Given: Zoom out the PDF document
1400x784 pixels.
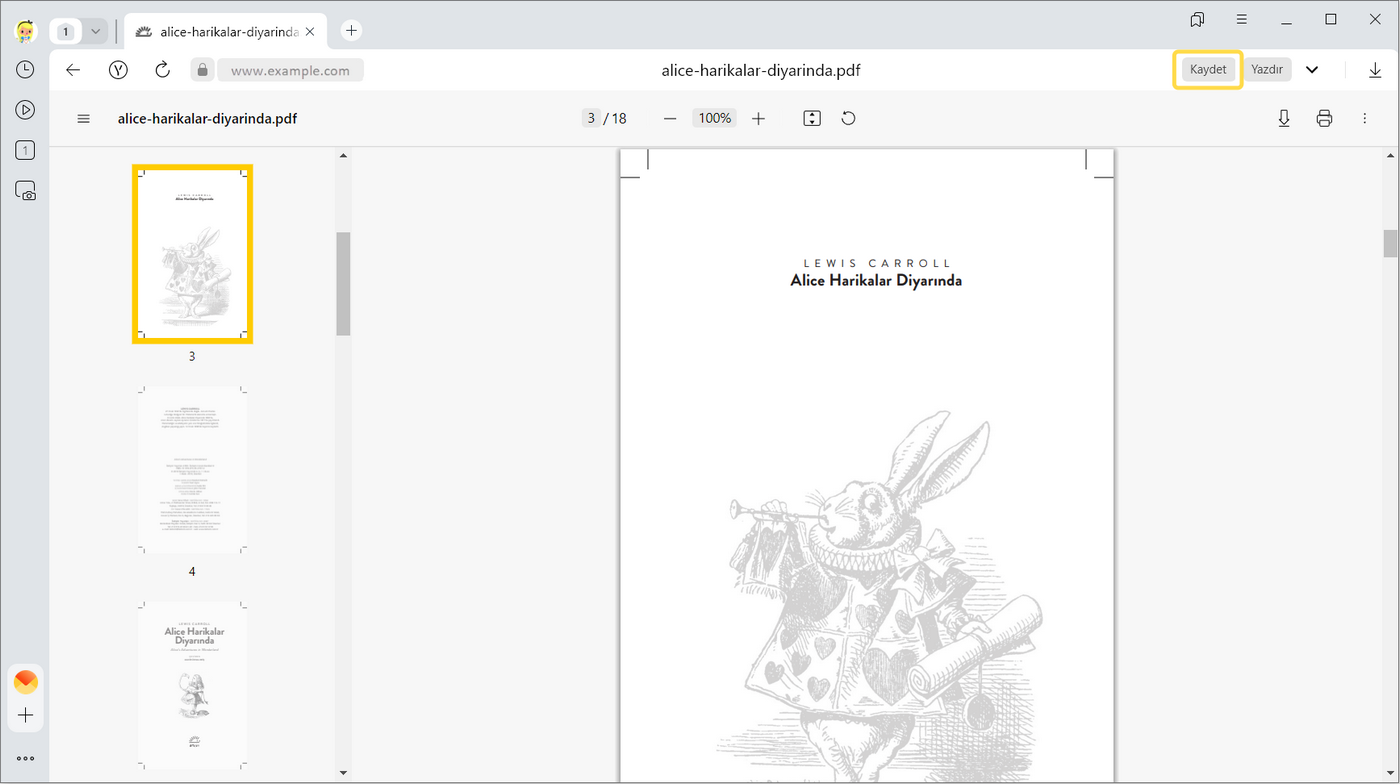Looking at the screenshot, I should (670, 118).
